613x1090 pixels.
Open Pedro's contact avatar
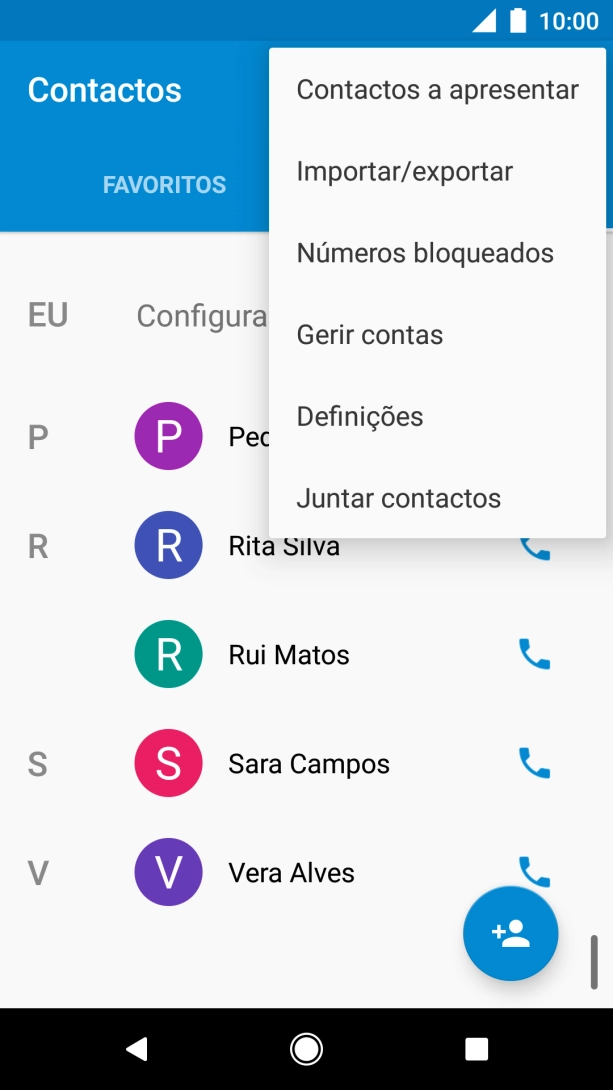[168, 435]
